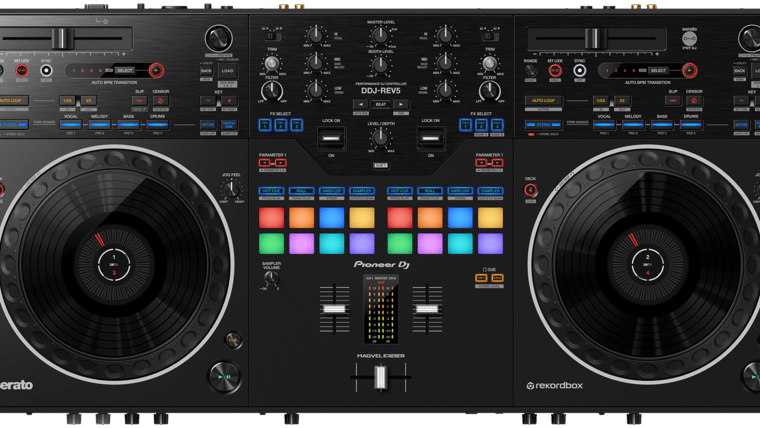
Task: Tap the red performance pad on left deck
Action: tap(271, 218)
